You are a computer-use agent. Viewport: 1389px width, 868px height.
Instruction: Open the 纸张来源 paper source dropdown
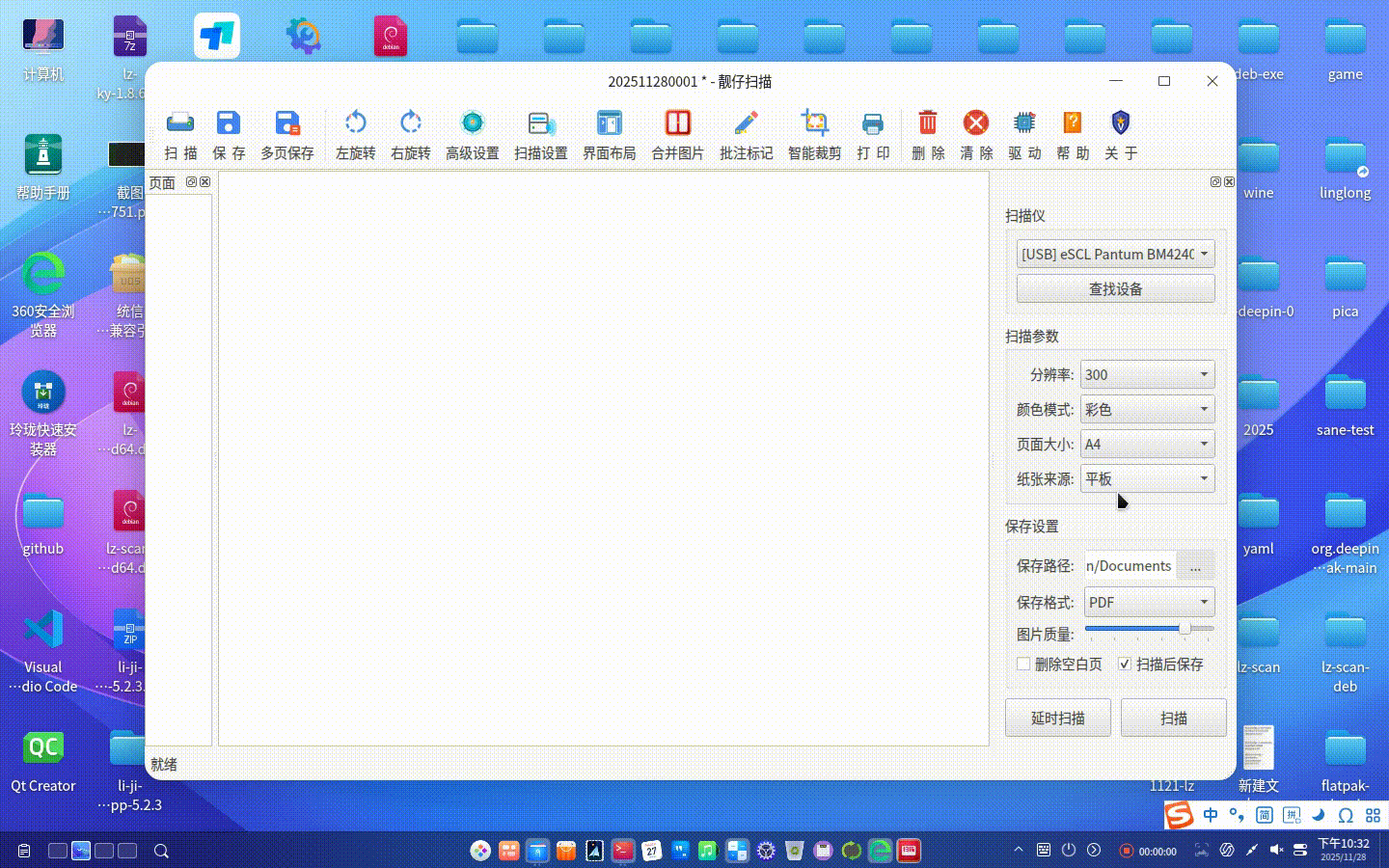point(1147,478)
